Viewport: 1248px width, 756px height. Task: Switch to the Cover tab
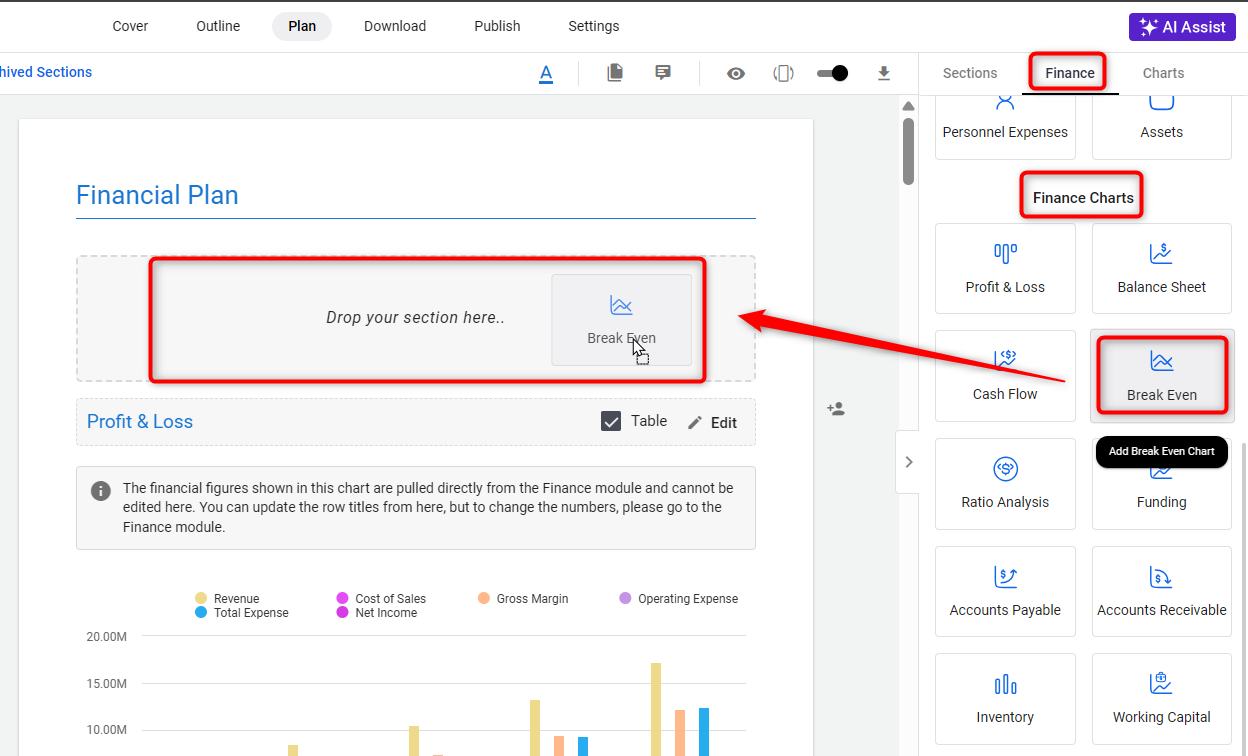pos(130,26)
